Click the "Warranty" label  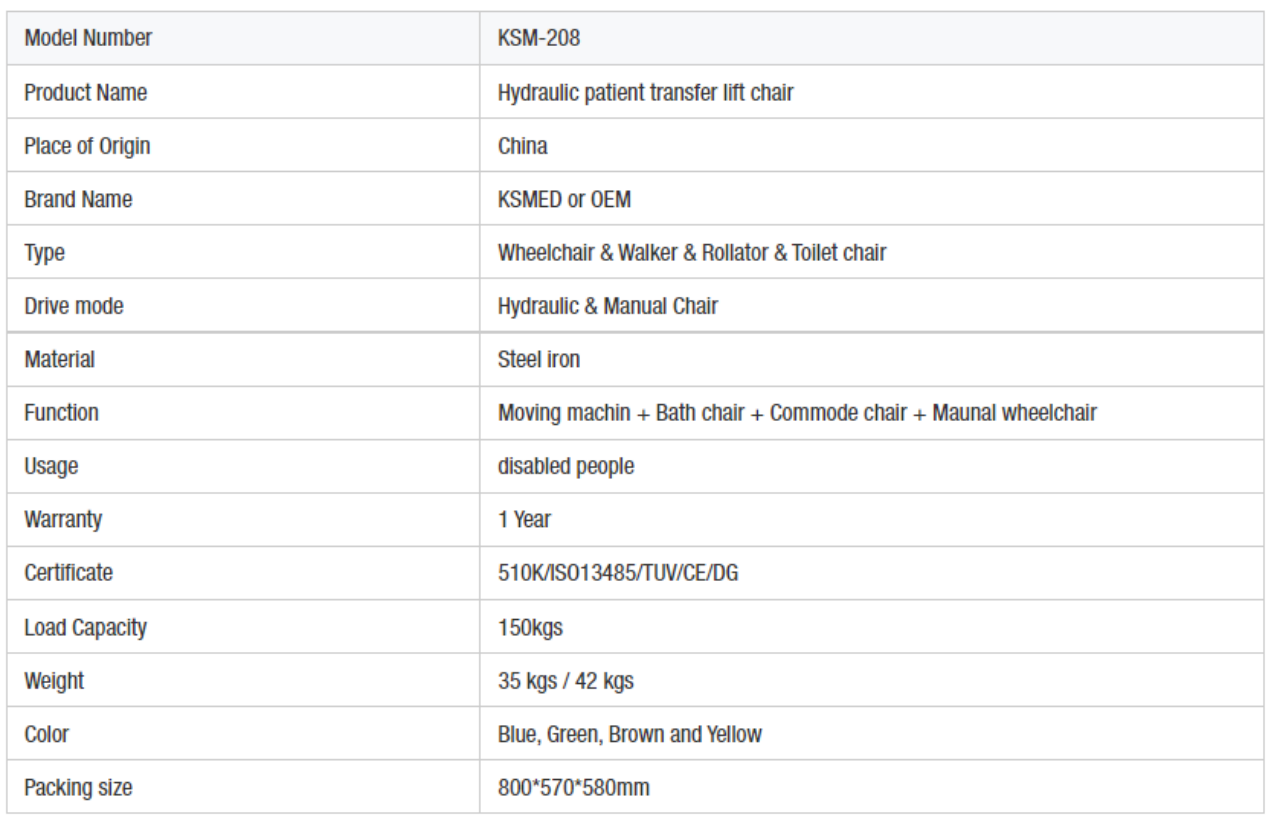pos(63,520)
